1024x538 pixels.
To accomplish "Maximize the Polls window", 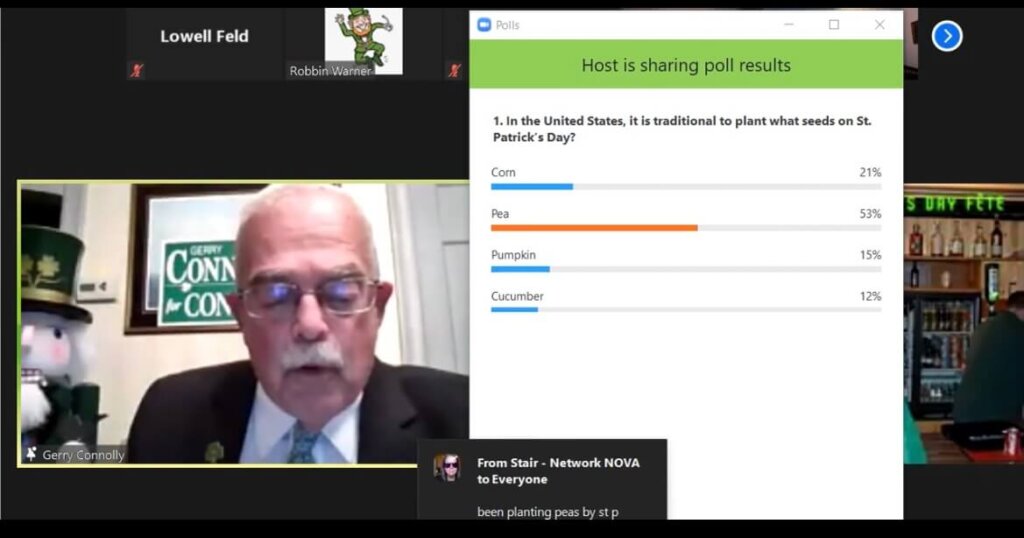I will click(x=834, y=25).
